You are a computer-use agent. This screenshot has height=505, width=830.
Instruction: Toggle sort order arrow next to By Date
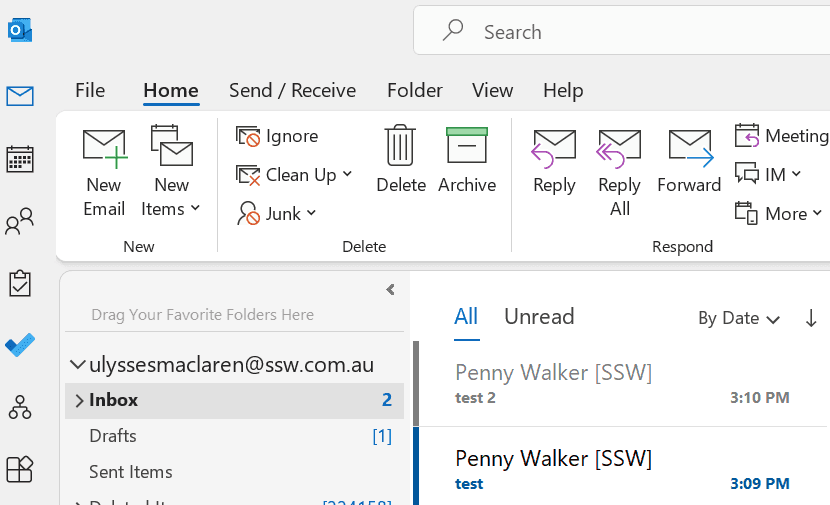click(x=811, y=318)
